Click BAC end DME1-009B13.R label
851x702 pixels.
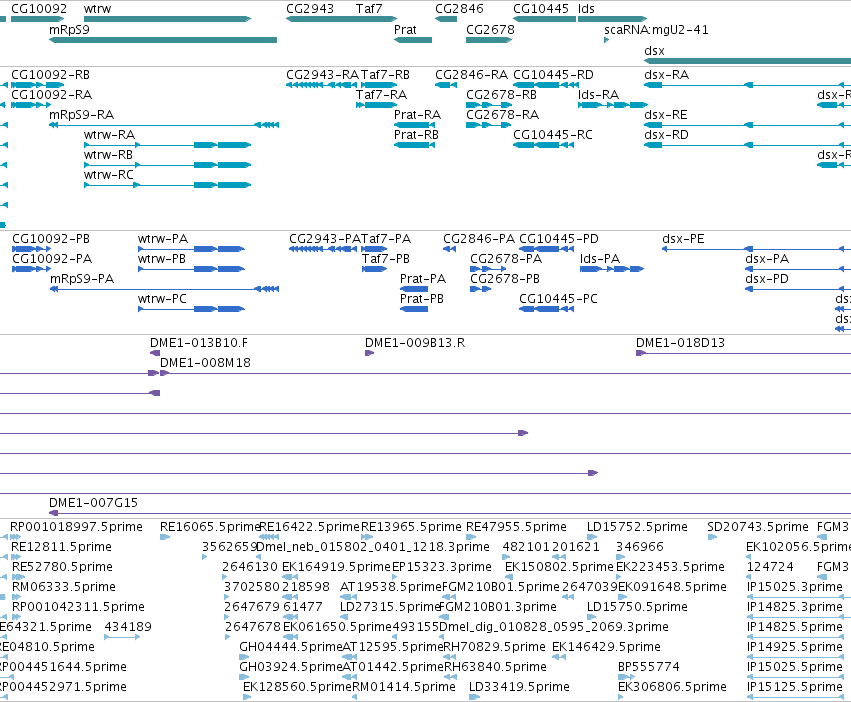[x=415, y=343]
